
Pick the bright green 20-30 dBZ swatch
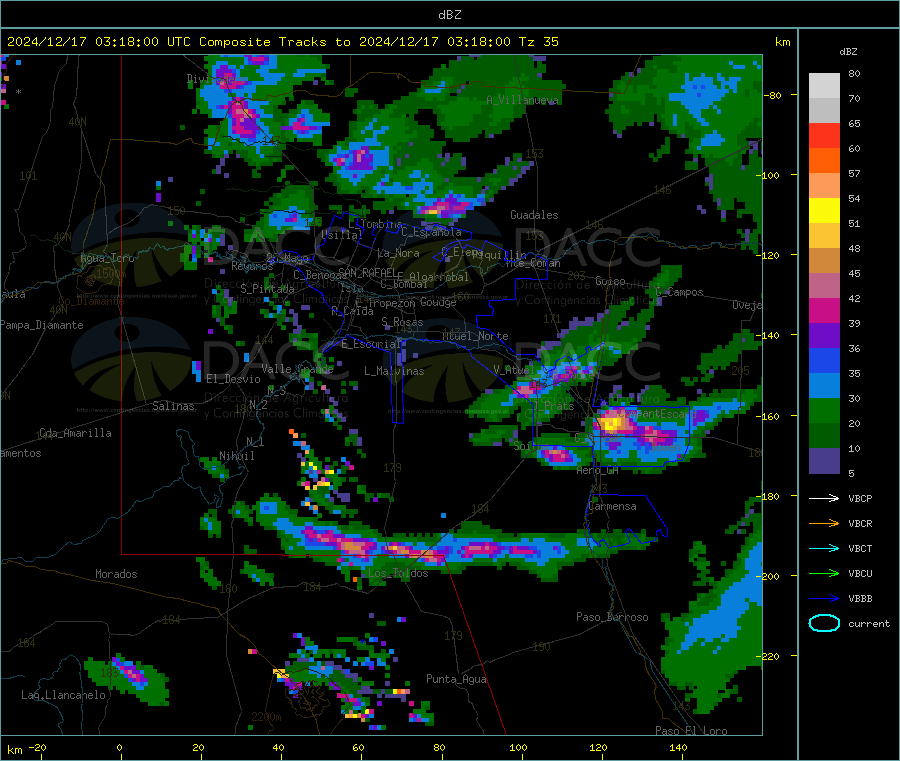(824, 410)
